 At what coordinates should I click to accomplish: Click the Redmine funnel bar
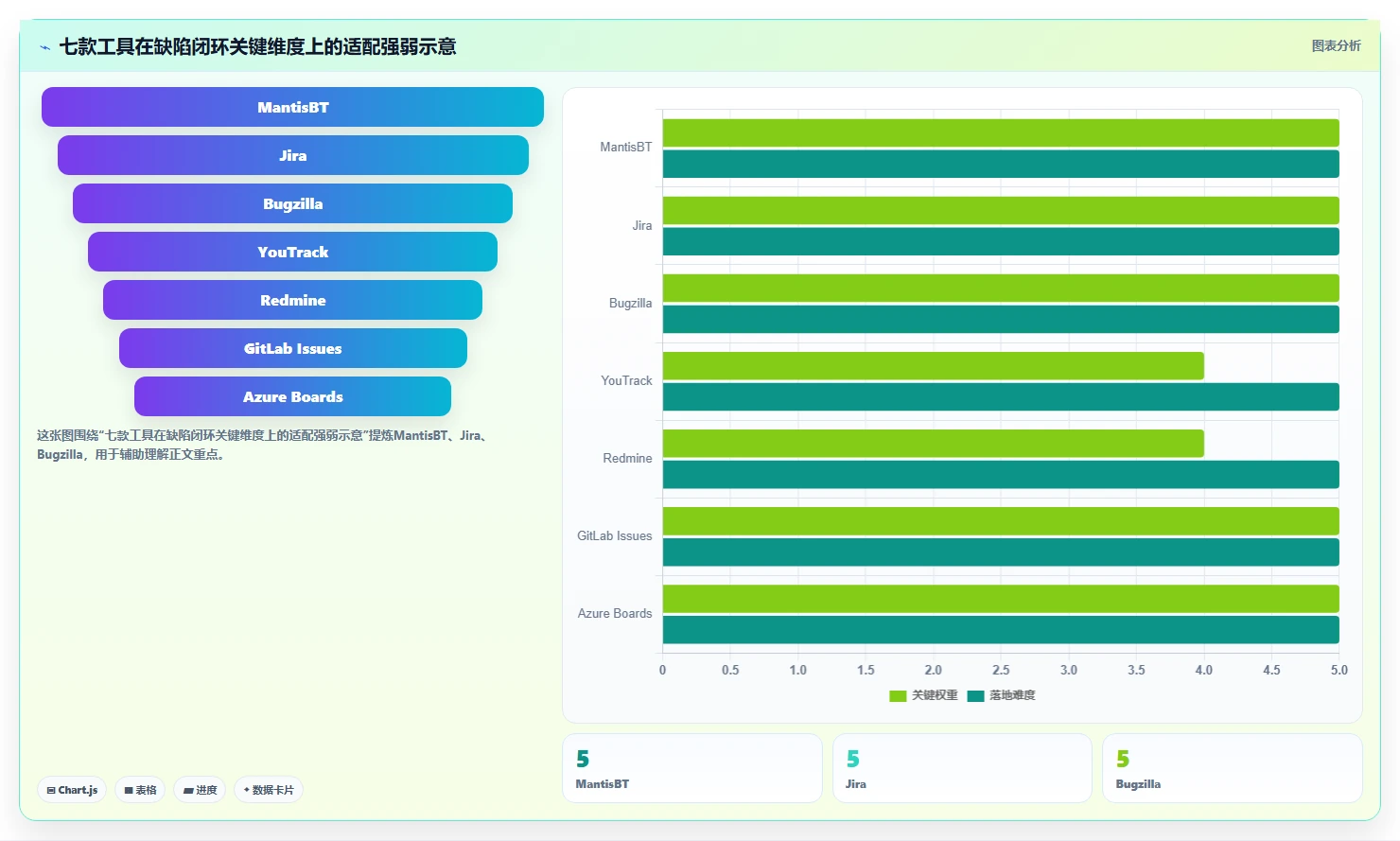292,300
